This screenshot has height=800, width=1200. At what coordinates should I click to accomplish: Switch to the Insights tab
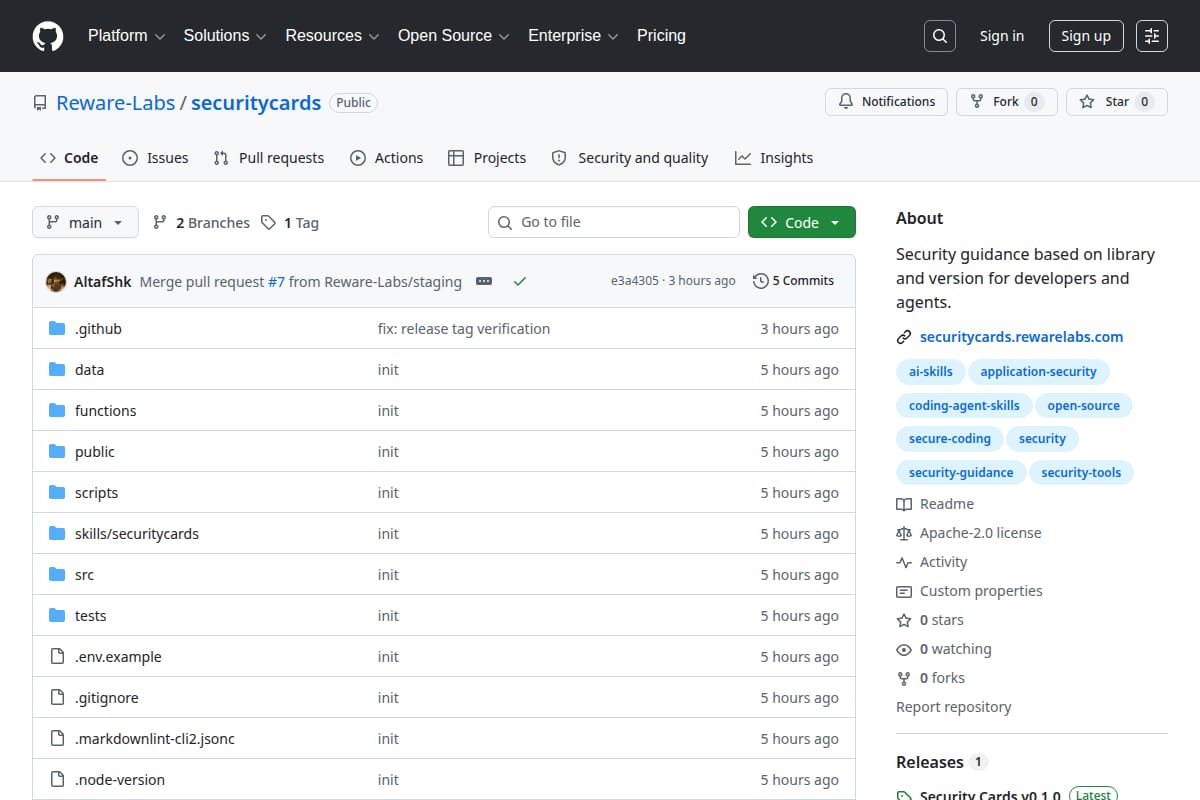(774, 158)
